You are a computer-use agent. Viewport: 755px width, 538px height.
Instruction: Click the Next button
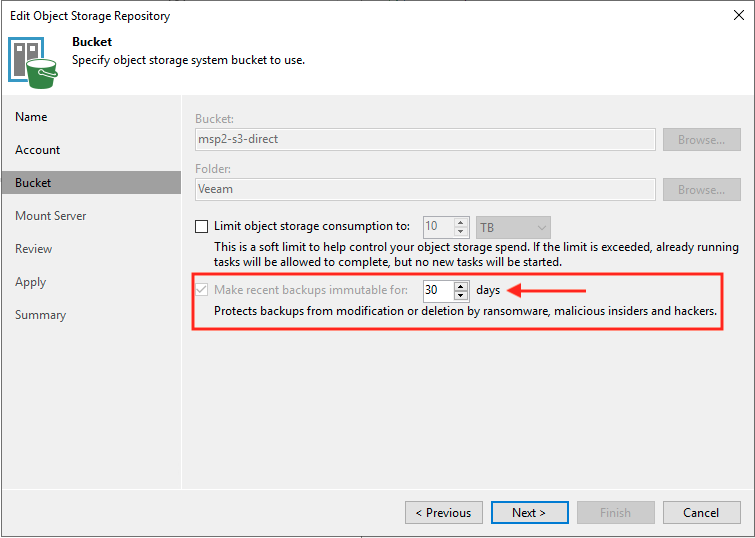(530, 512)
